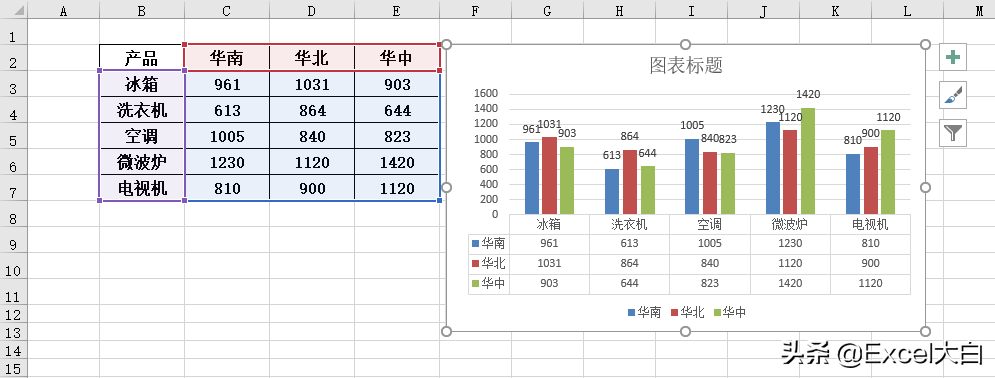Select worksheet cell with value 823
Screen dimensions: 995x378
pos(397,136)
